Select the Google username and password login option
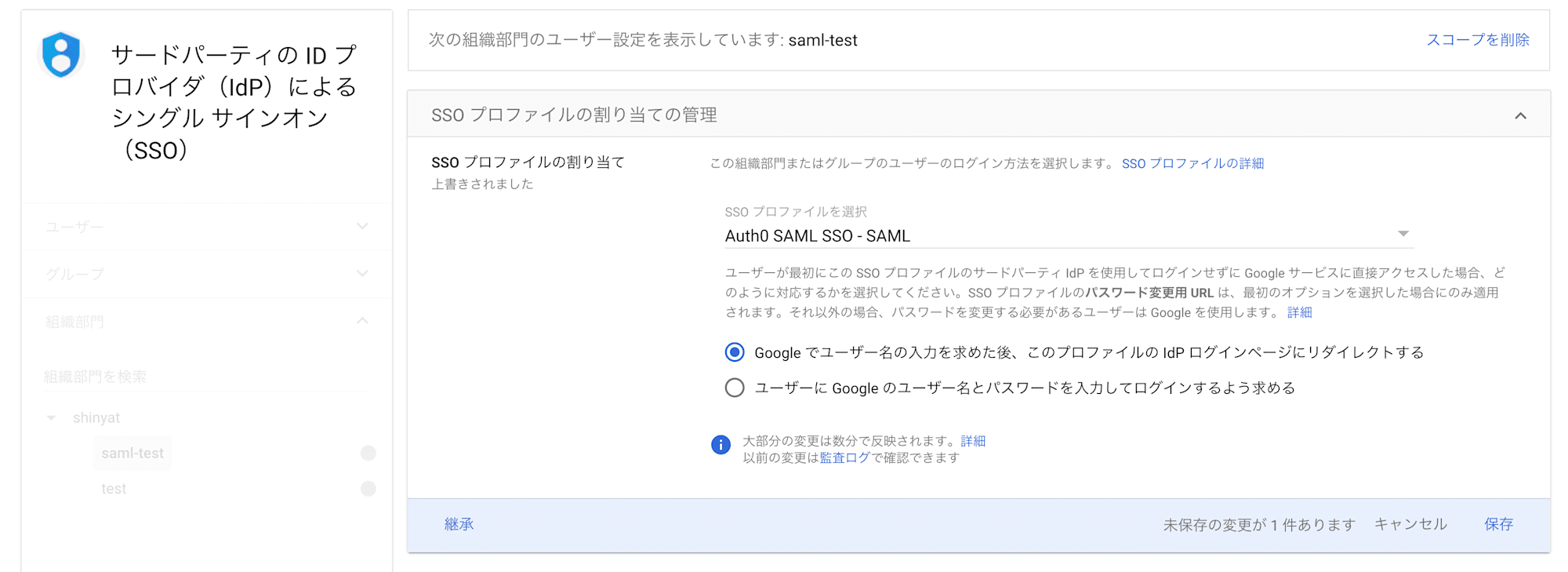 tap(735, 388)
